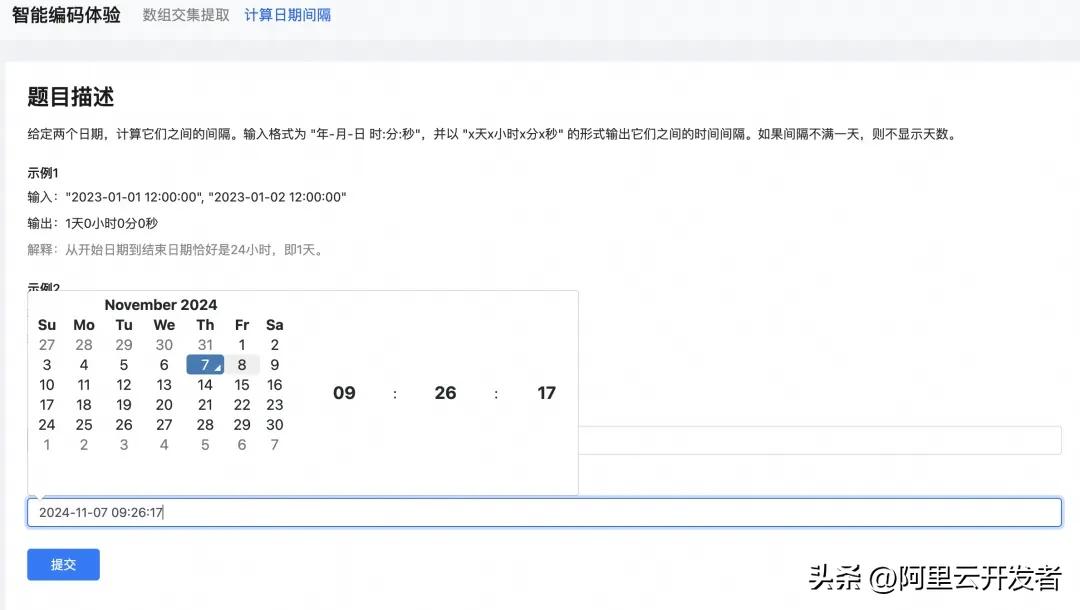Click the seconds value 17
Image resolution: width=1080 pixels, height=610 pixels.
coord(546,393)
